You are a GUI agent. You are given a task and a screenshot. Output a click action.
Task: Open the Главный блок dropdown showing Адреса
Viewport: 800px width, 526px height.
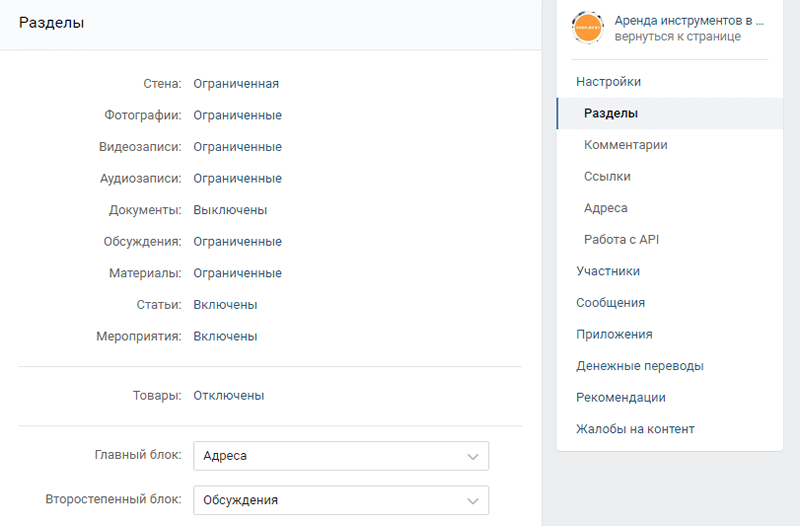tap(341, 456)
